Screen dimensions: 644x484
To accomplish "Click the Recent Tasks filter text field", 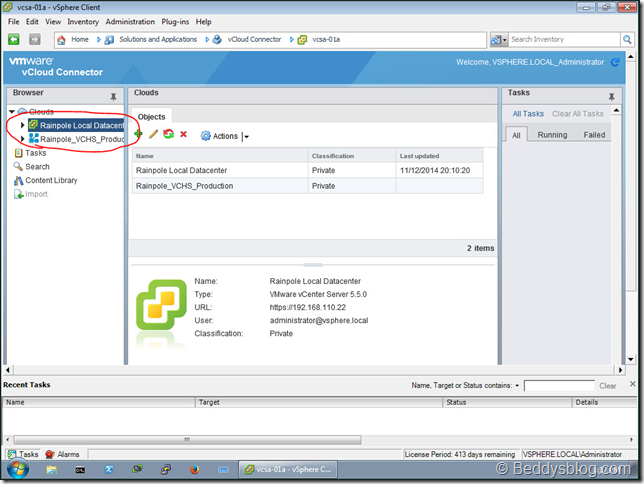I will click(x=559, y=385).
